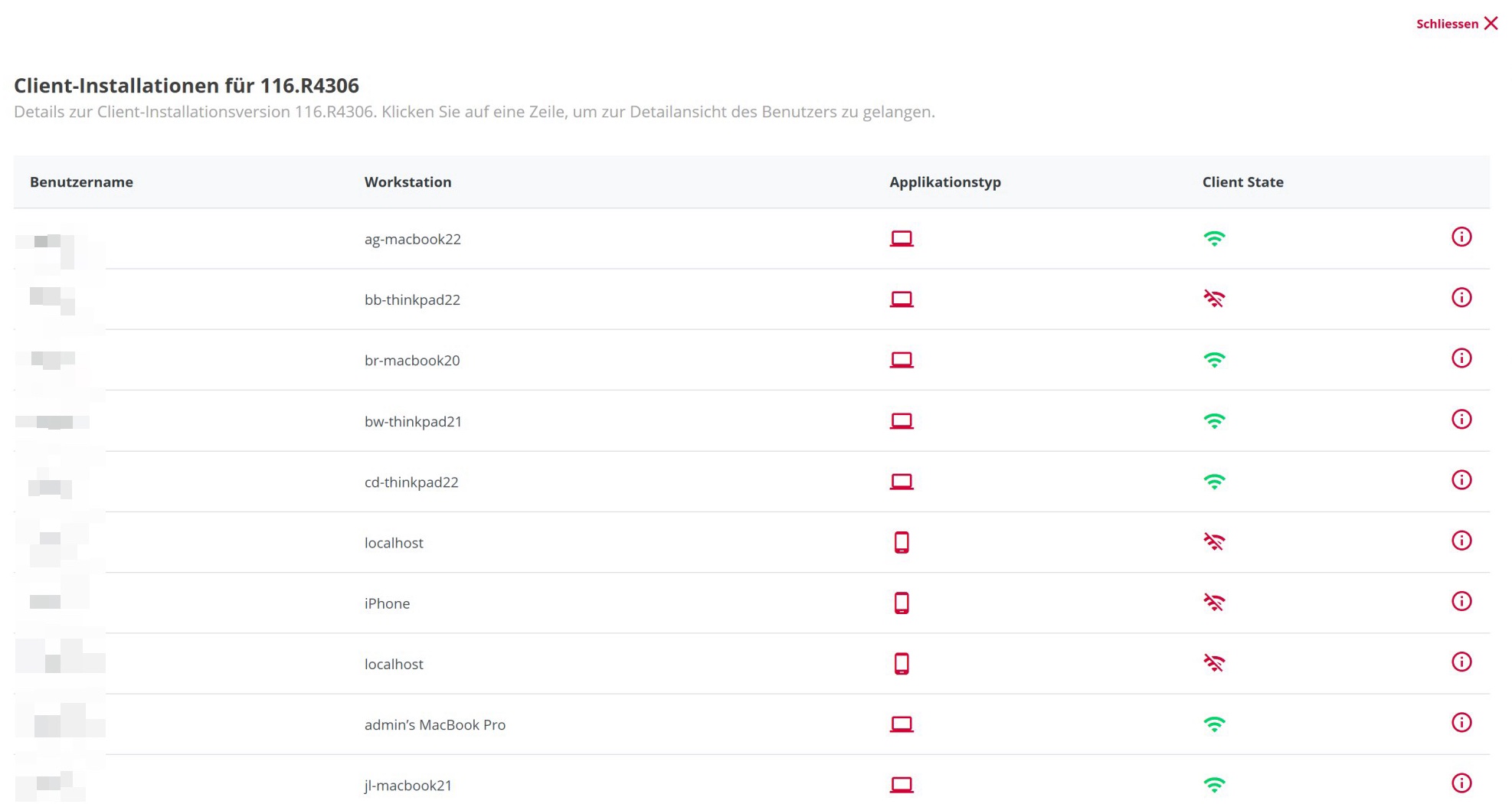Click offline wifi icon for bb-thinkpad22
This screenshot has width=1512, height=804.
click(x=1214, y=299)
